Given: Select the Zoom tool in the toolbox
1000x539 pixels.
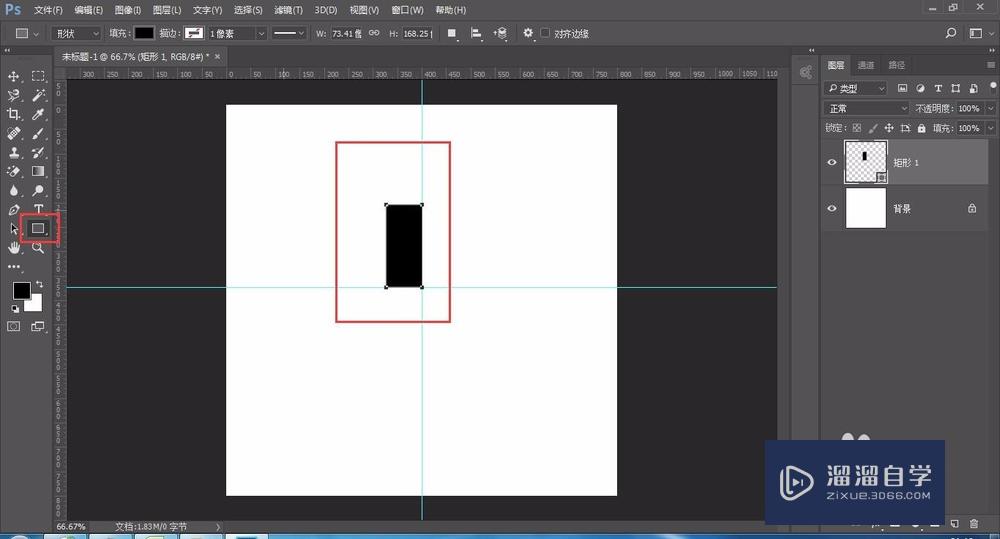Looking at the screenshot, I should click(38, 247).
